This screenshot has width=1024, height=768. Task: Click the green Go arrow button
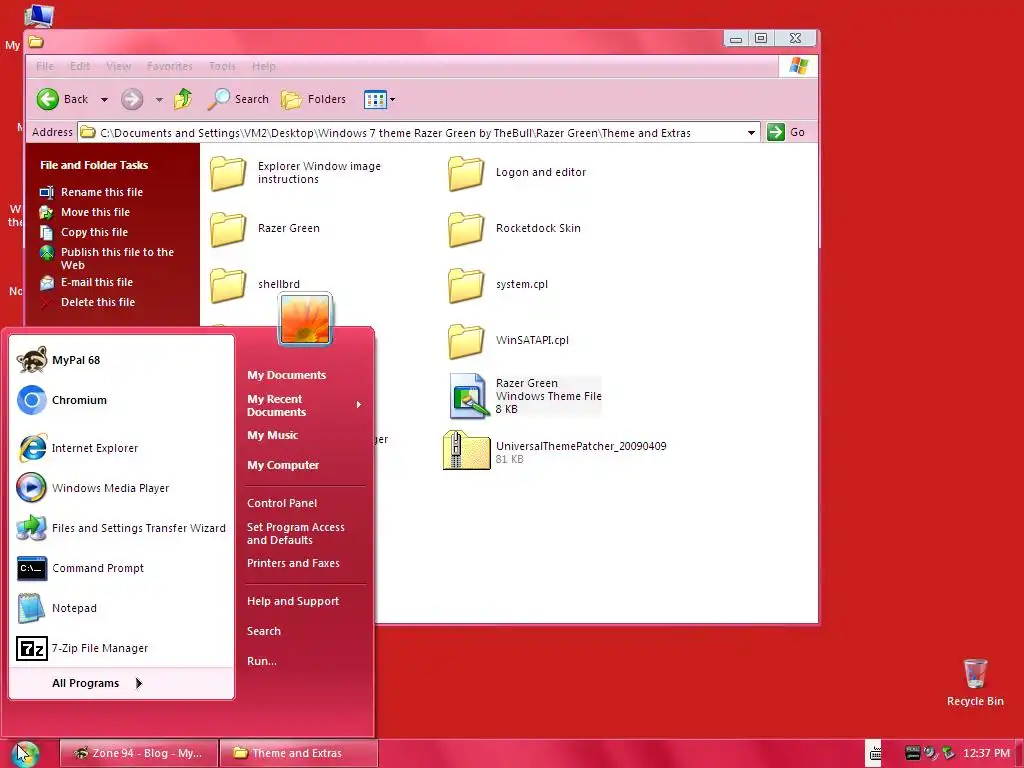(775, 132)
